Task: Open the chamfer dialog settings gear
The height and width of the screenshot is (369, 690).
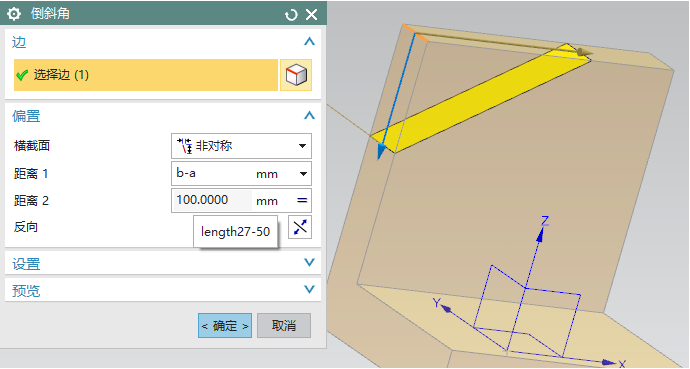Action: (x=14, y=14)
